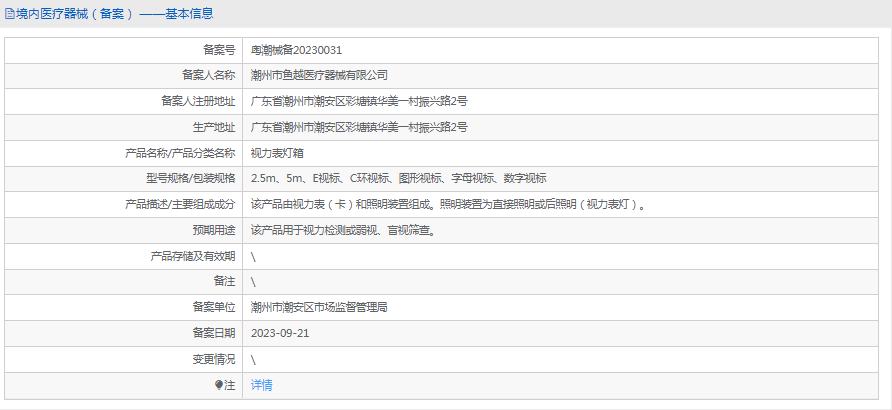Click the document icon beside 境内医疗器械 header

(10, 14)
